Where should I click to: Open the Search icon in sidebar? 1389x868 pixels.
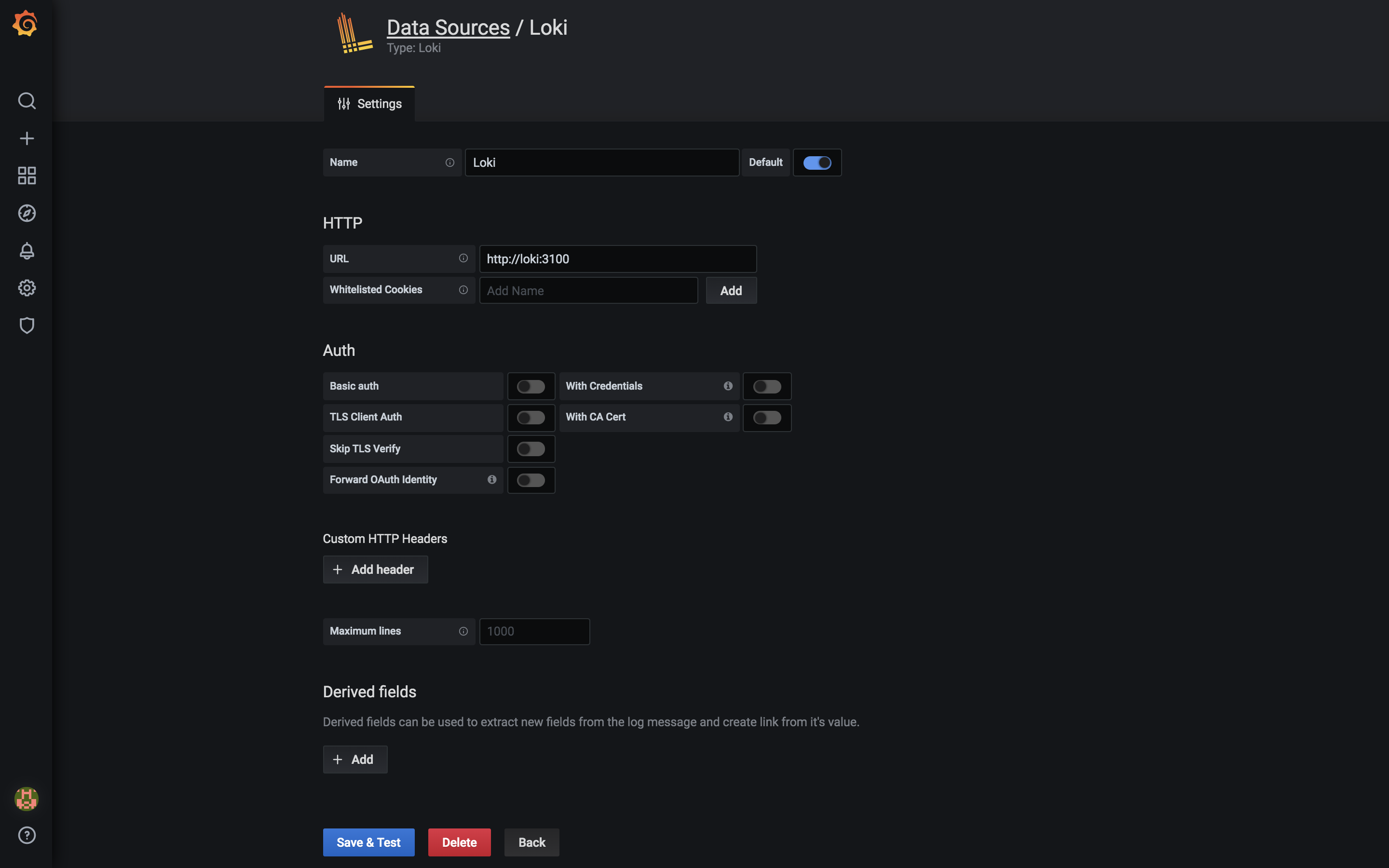[27, 101]
